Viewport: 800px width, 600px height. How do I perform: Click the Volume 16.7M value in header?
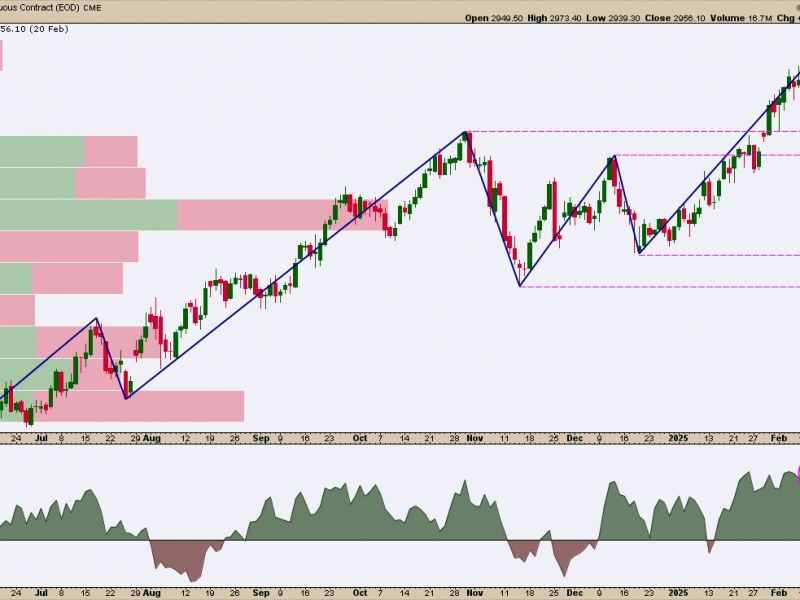click(x=741, y=18)
